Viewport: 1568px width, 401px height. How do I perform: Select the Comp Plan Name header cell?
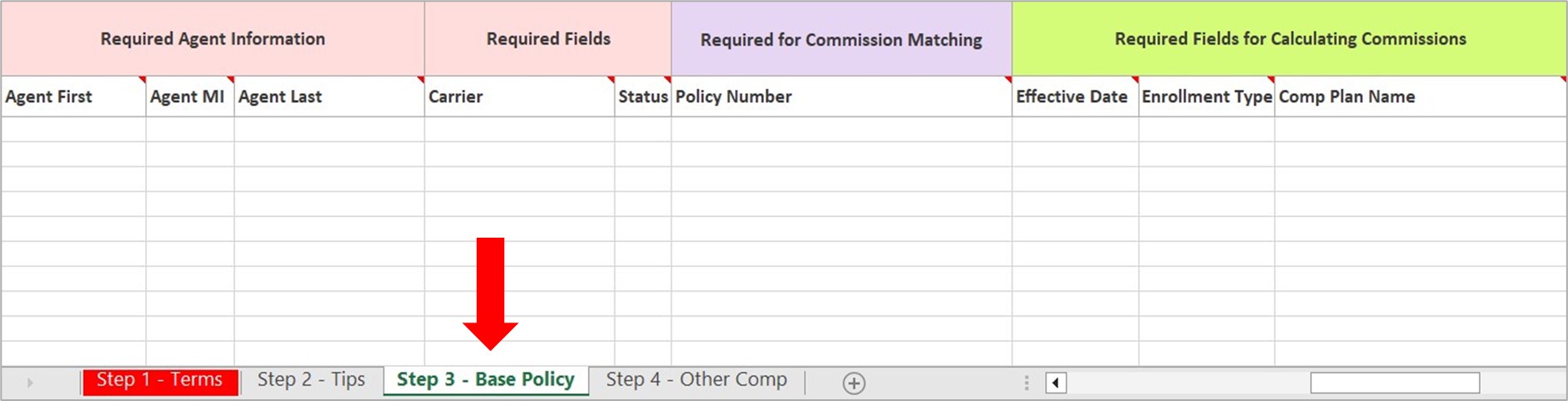[x=1418, y=97]
